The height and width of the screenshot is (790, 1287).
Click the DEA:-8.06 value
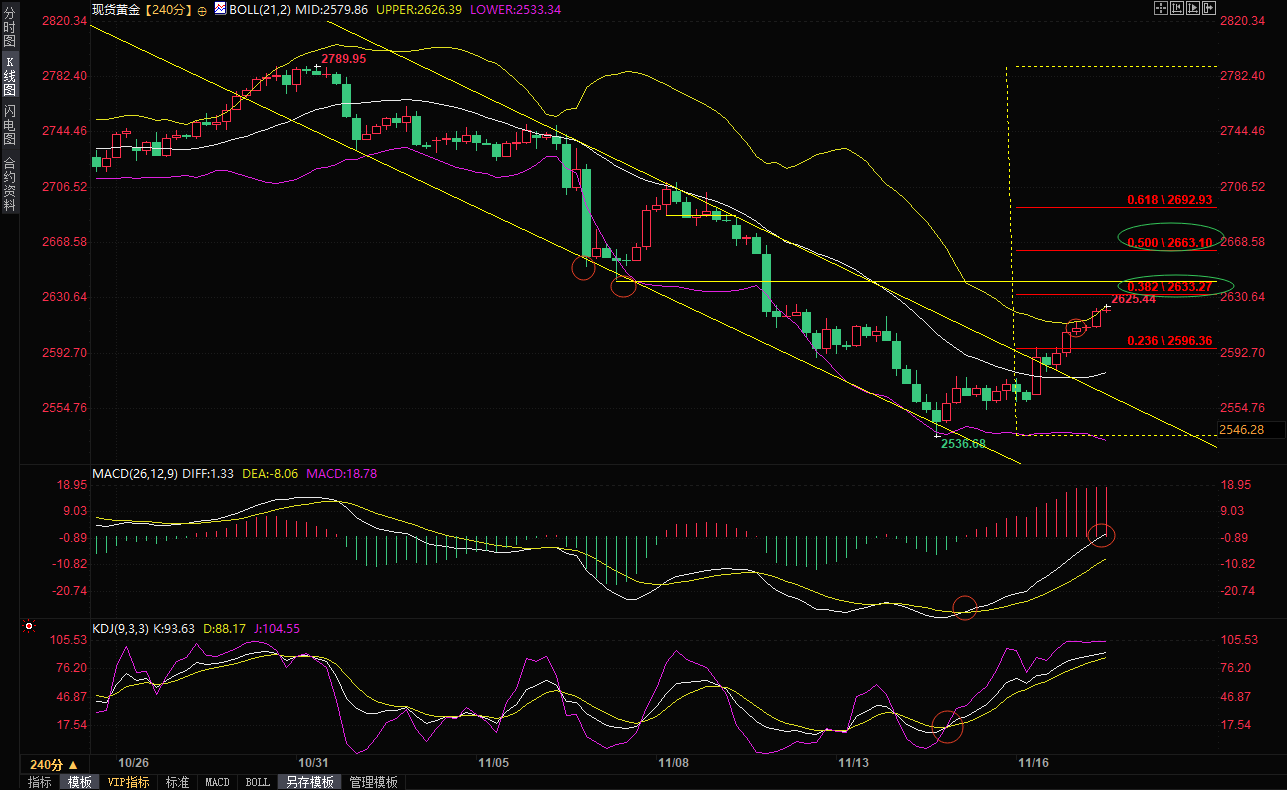coord(270,473)
